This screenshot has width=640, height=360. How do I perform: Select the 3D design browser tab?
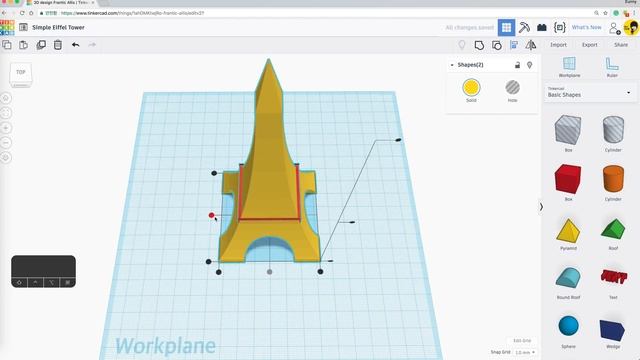(60, 3)
